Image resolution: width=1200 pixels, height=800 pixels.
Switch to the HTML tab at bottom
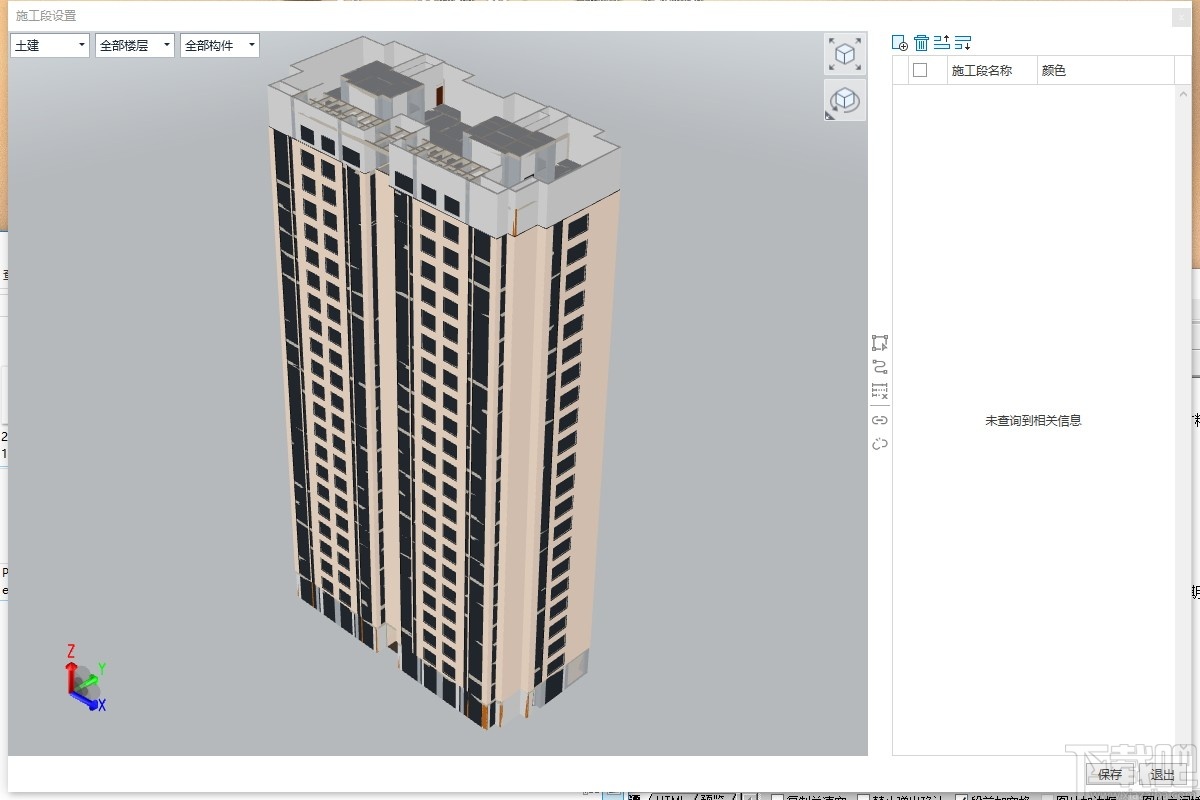[x=674, y=796]
